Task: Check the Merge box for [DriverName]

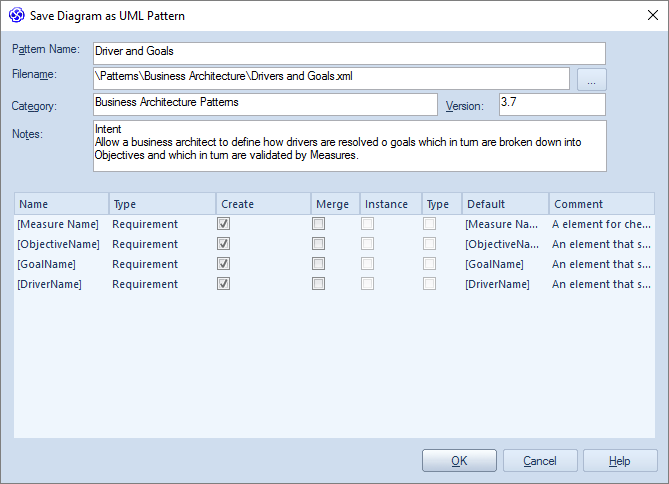Action: (x=318, y=284)
